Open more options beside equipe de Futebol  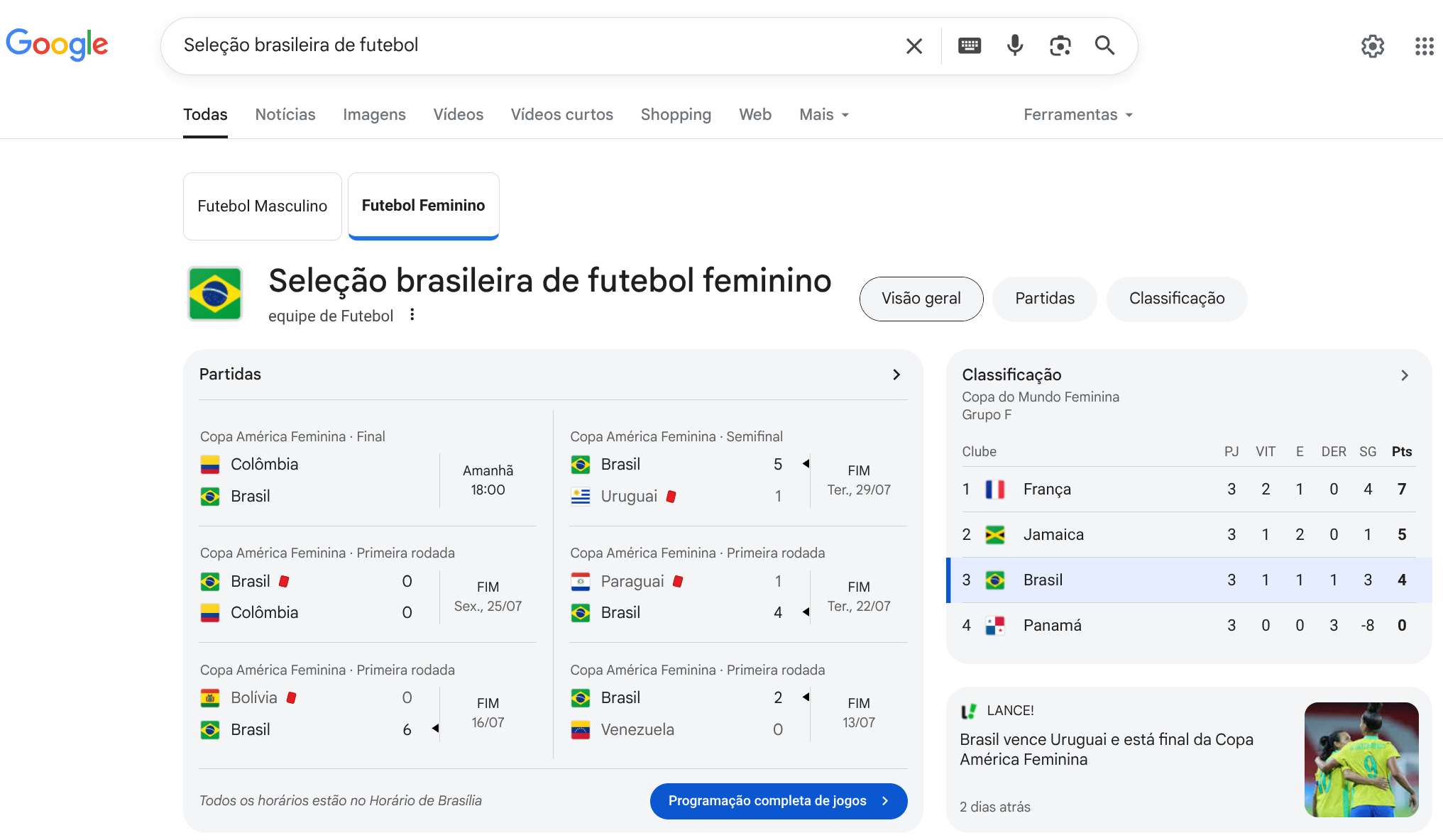(412, 314)
